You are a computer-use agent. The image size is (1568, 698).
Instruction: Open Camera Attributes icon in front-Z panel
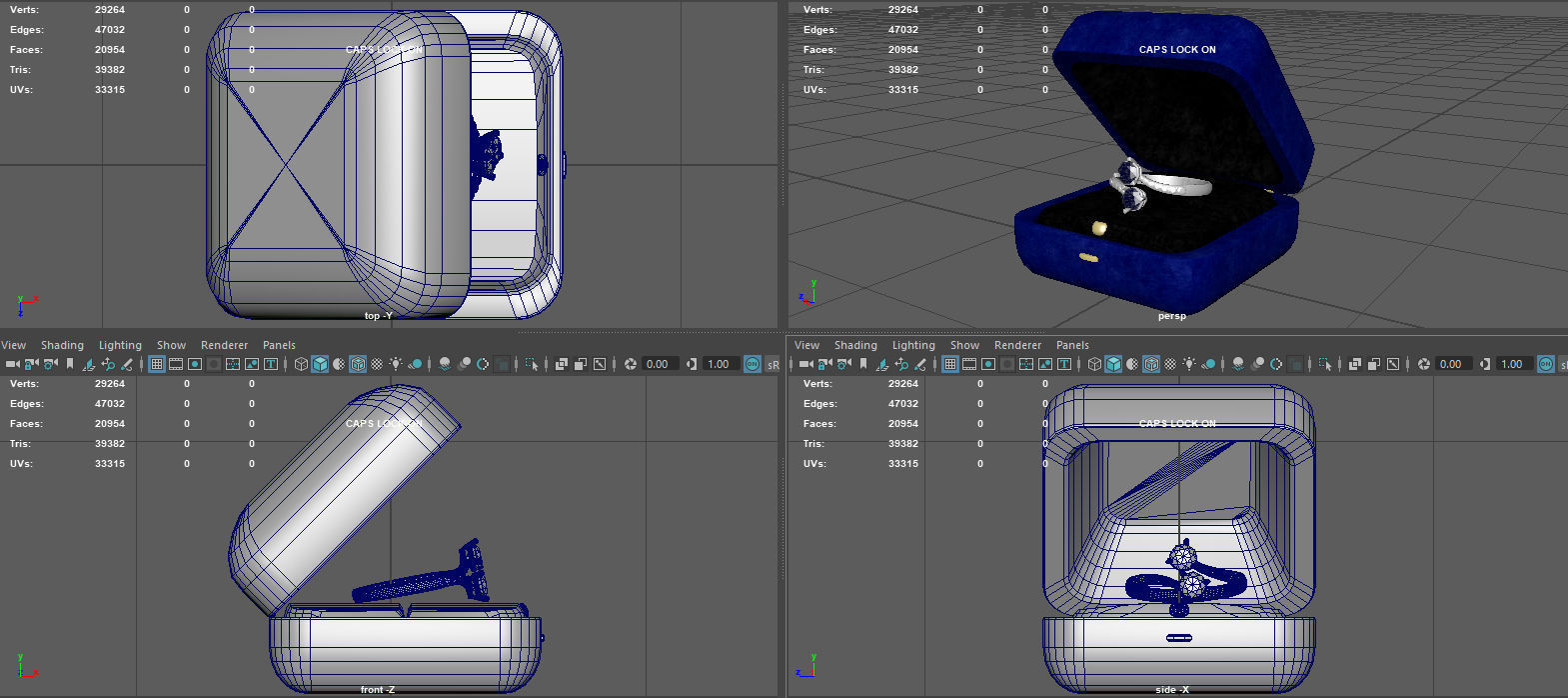coord(50,364)
